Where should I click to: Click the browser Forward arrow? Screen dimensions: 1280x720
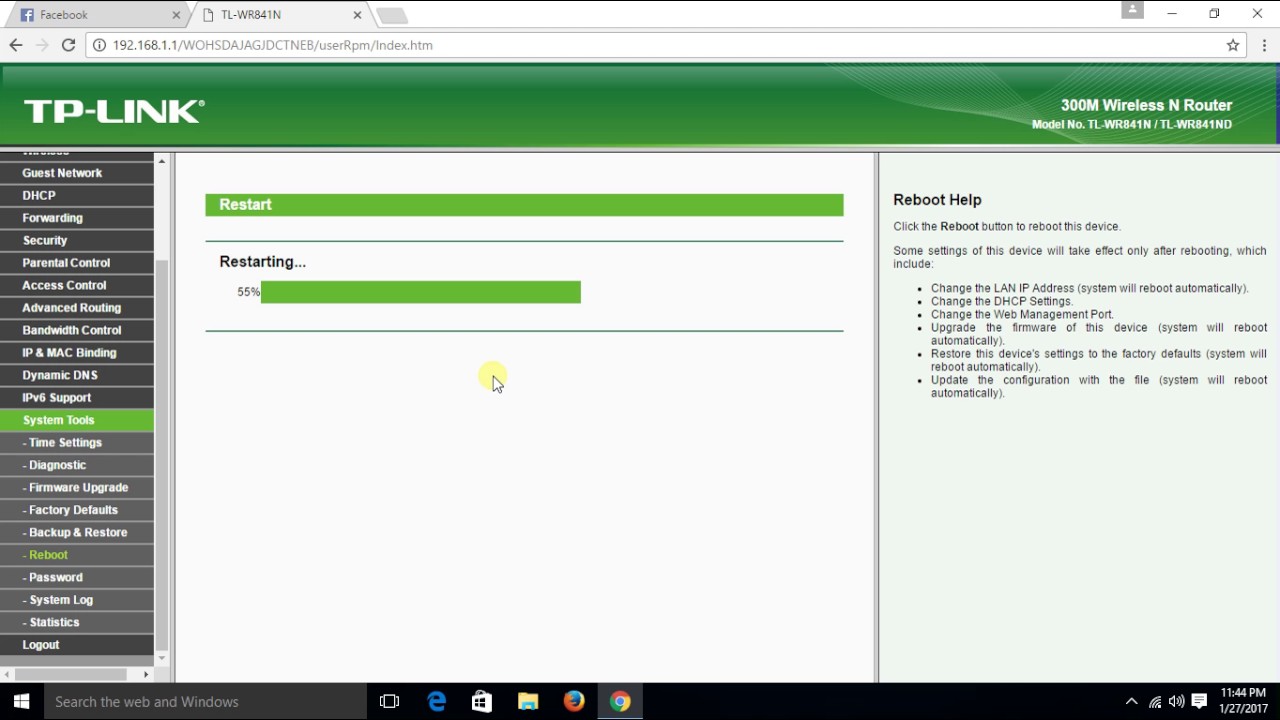[x=42, y=45]
